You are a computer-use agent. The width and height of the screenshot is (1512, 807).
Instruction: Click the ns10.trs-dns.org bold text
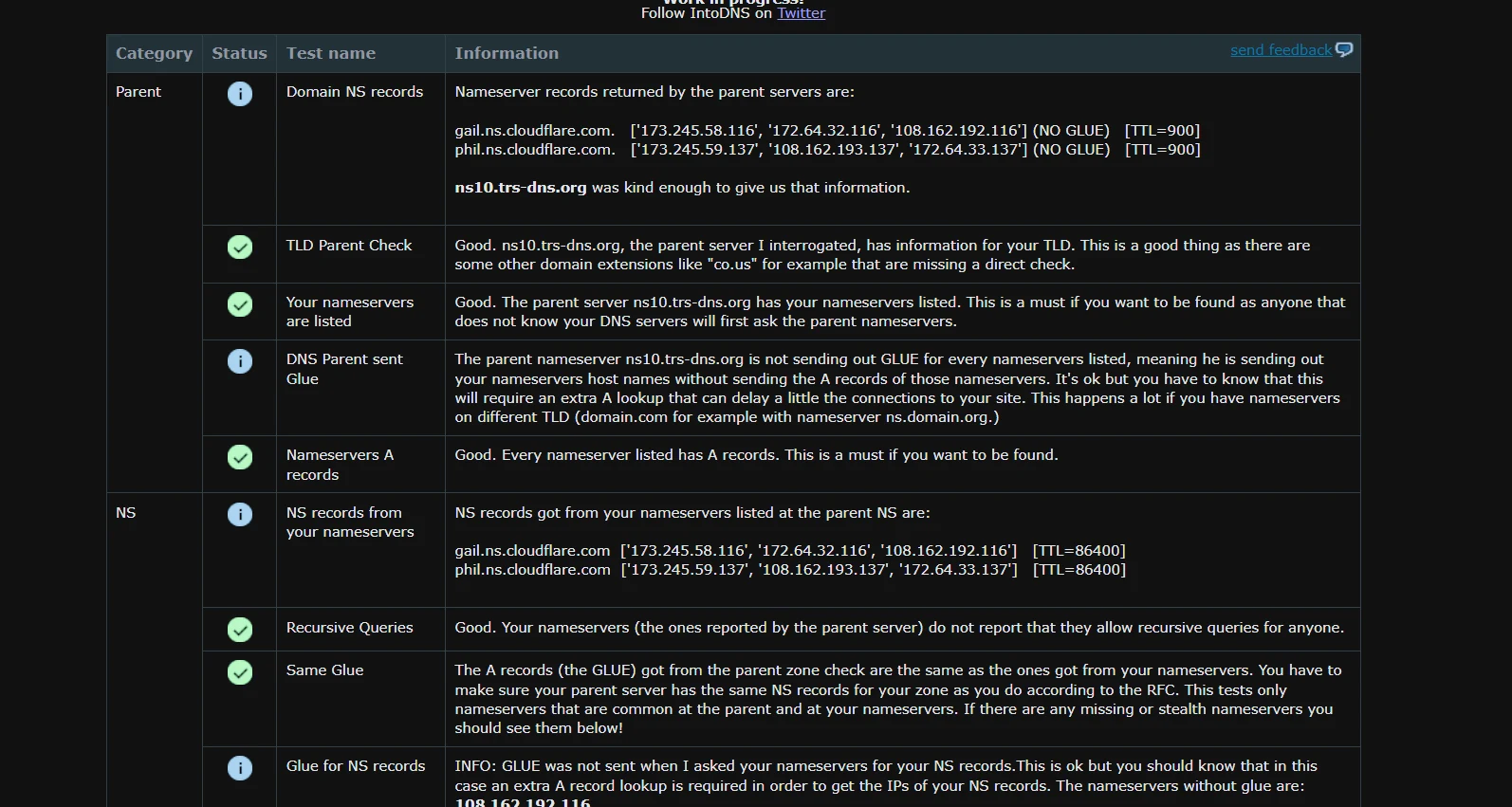pos(521,188)
